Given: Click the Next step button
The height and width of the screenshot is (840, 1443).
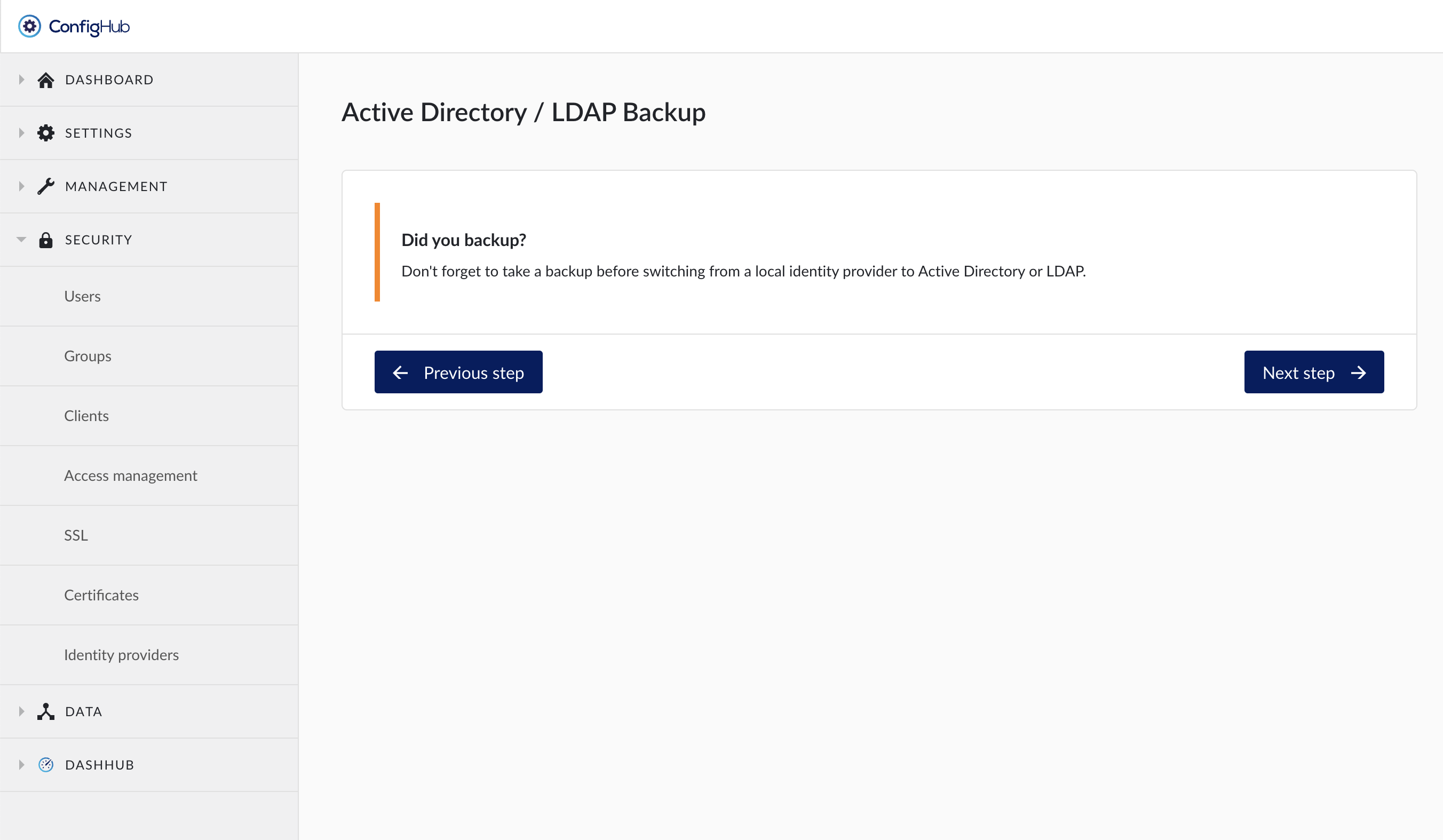Looking at the screenshot, I should (1313, 372).
